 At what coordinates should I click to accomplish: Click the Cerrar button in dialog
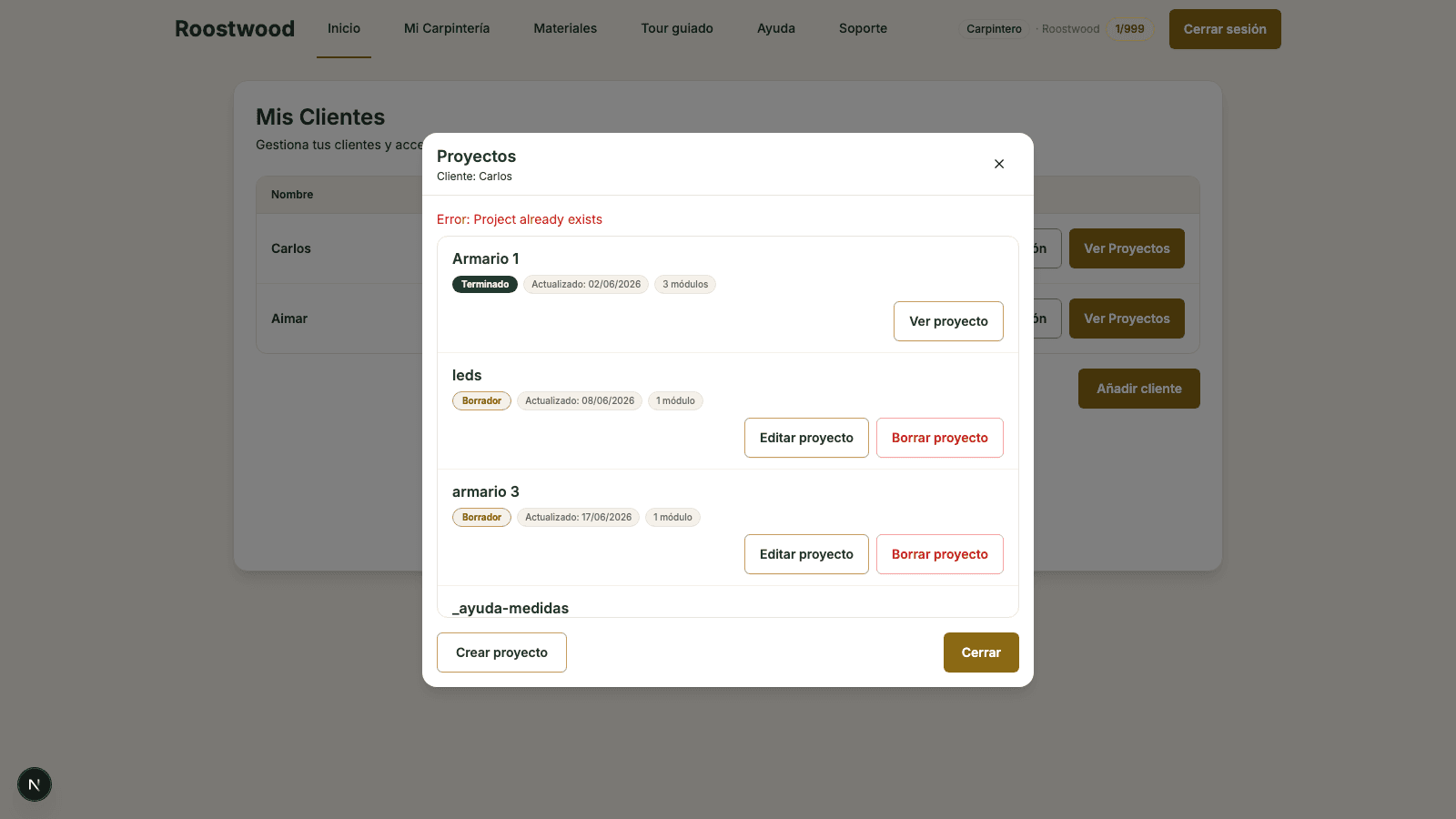click(x=981, y=652)
